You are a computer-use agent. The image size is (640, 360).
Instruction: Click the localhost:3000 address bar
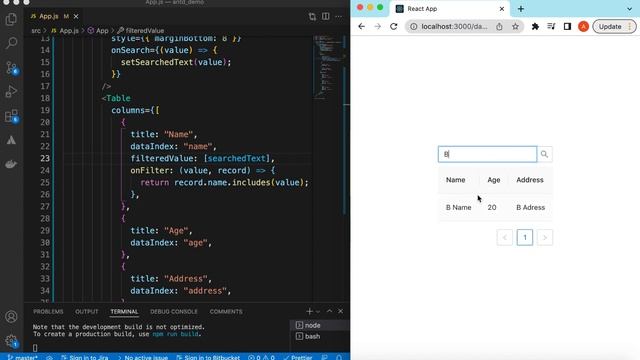454,27
